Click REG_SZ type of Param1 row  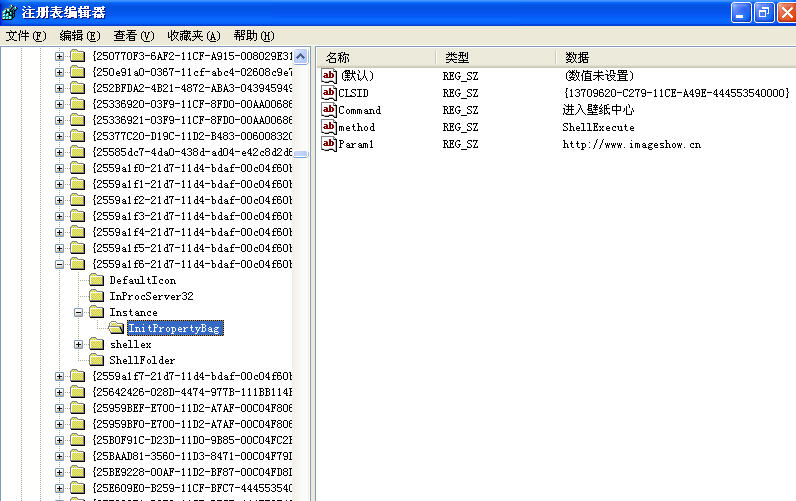[x=460, y=145]
